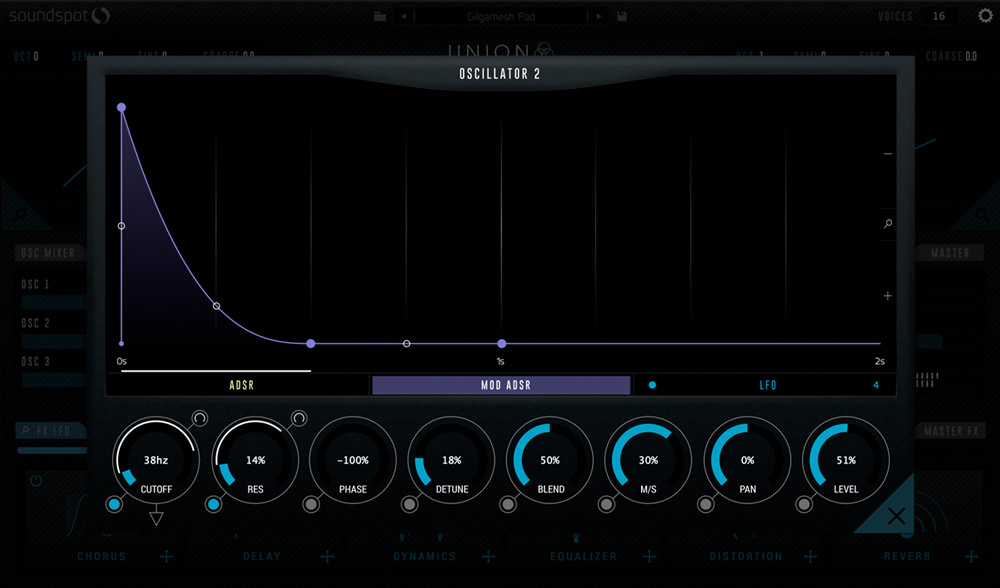Expand the triangle below the Cutoff knob

pos(156,517)
